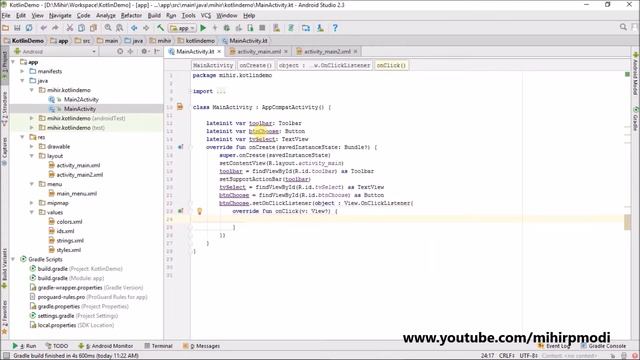This screenshot has height=360, width=640.
Task: Click the Save All toolbar icon
Action: point(17,28)
